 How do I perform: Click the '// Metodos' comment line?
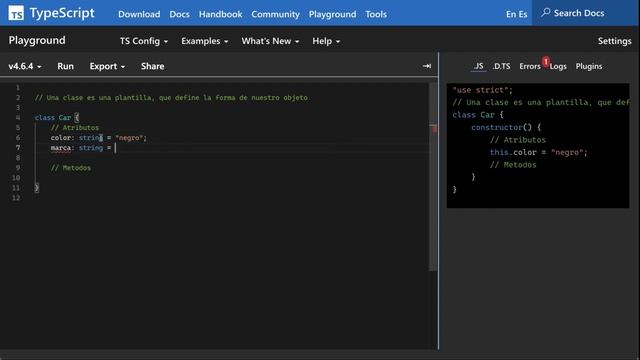[x=71, y=168]
